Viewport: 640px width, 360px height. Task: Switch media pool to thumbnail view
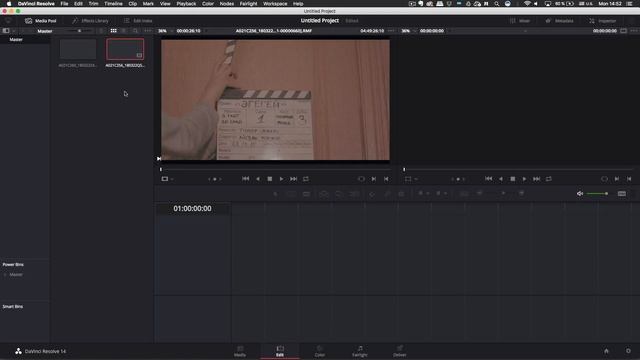113,31
